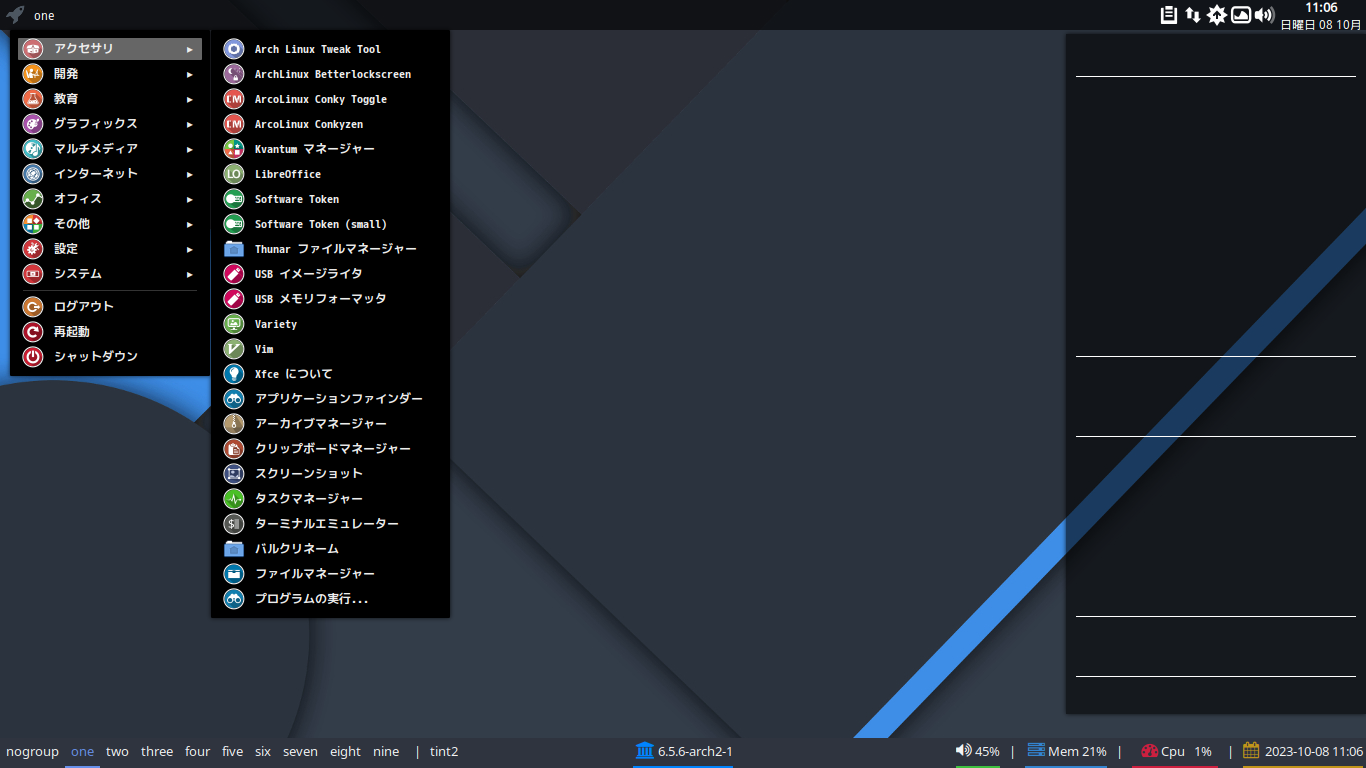This screenshot has width=1366, height=768.
Task: Click the スクリーンショット icon
Action: 233,474
